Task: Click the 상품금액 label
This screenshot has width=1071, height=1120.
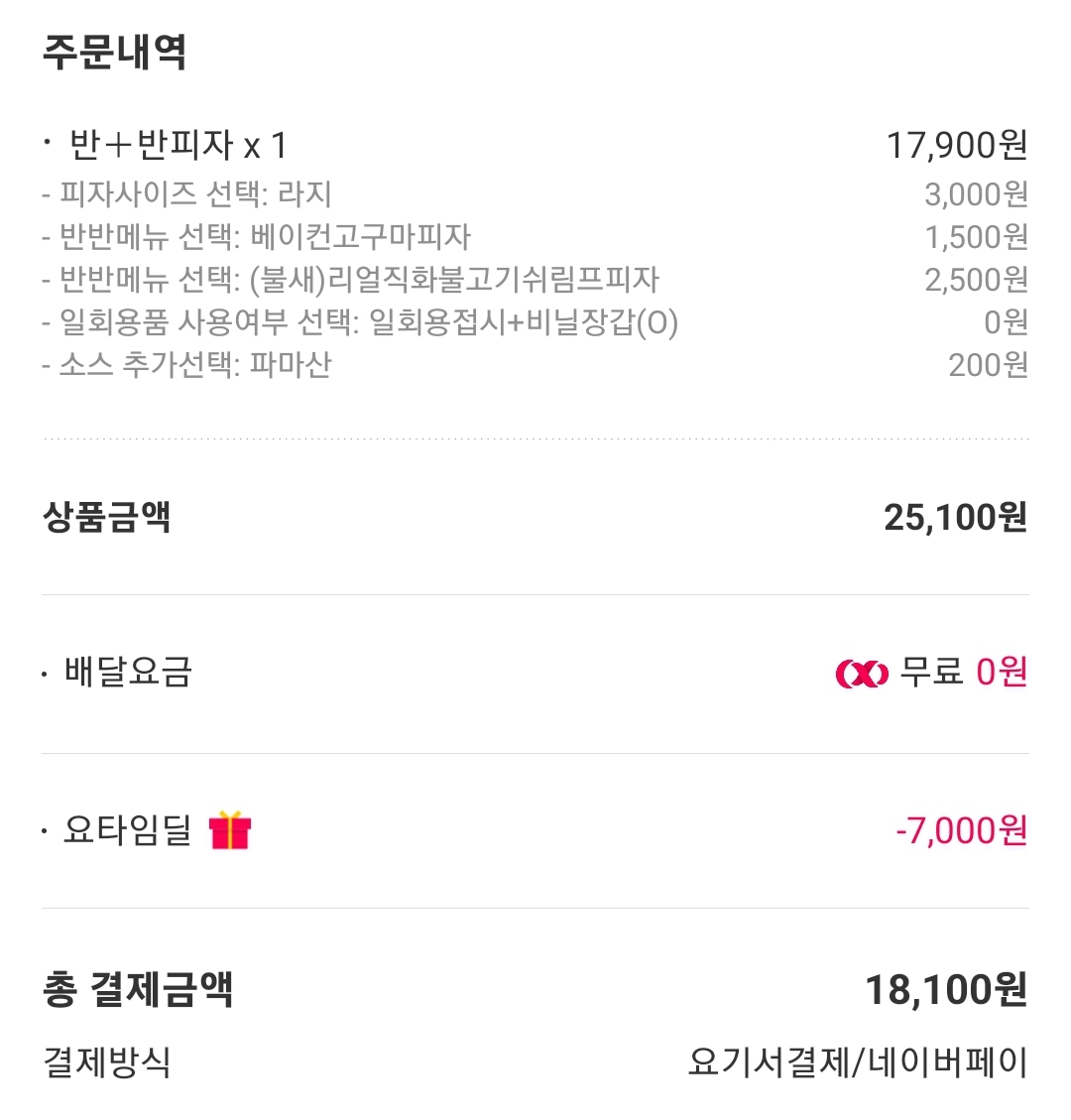Action: point(106,517)
